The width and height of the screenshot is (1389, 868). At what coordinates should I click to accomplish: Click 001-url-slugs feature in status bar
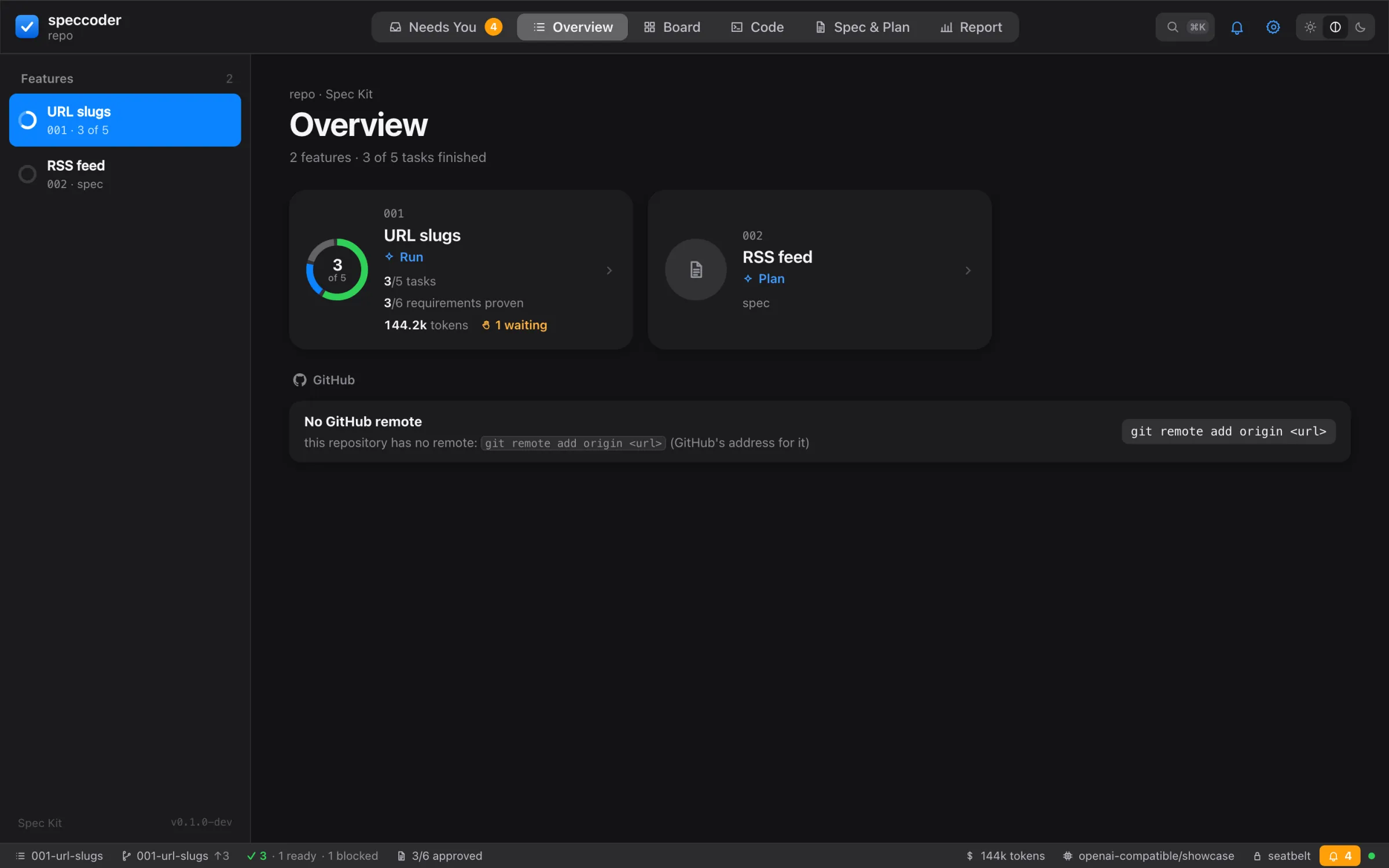[x=60, y=856]
